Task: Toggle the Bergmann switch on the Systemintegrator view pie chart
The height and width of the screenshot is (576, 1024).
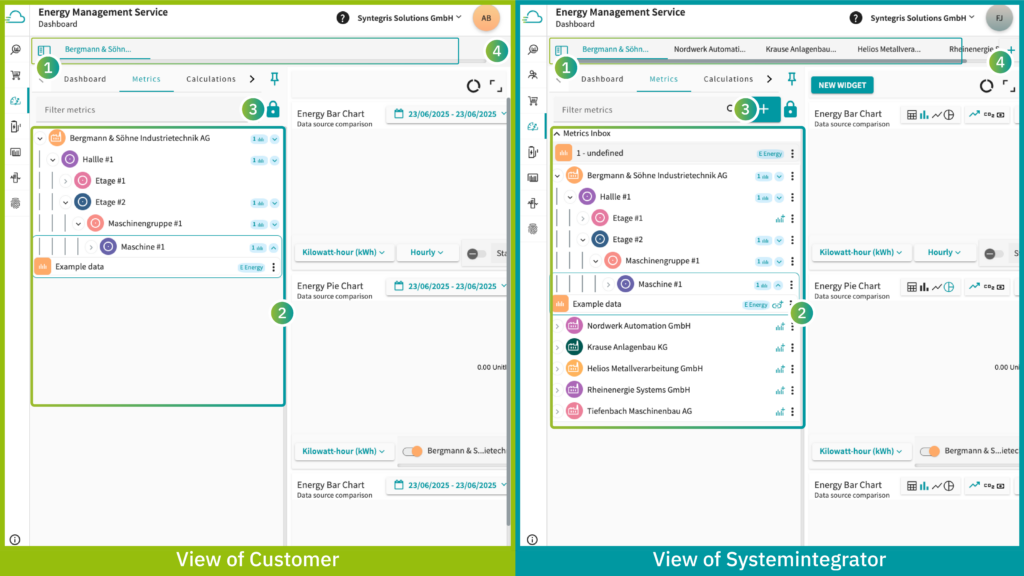Action: [x=929, y=451]
